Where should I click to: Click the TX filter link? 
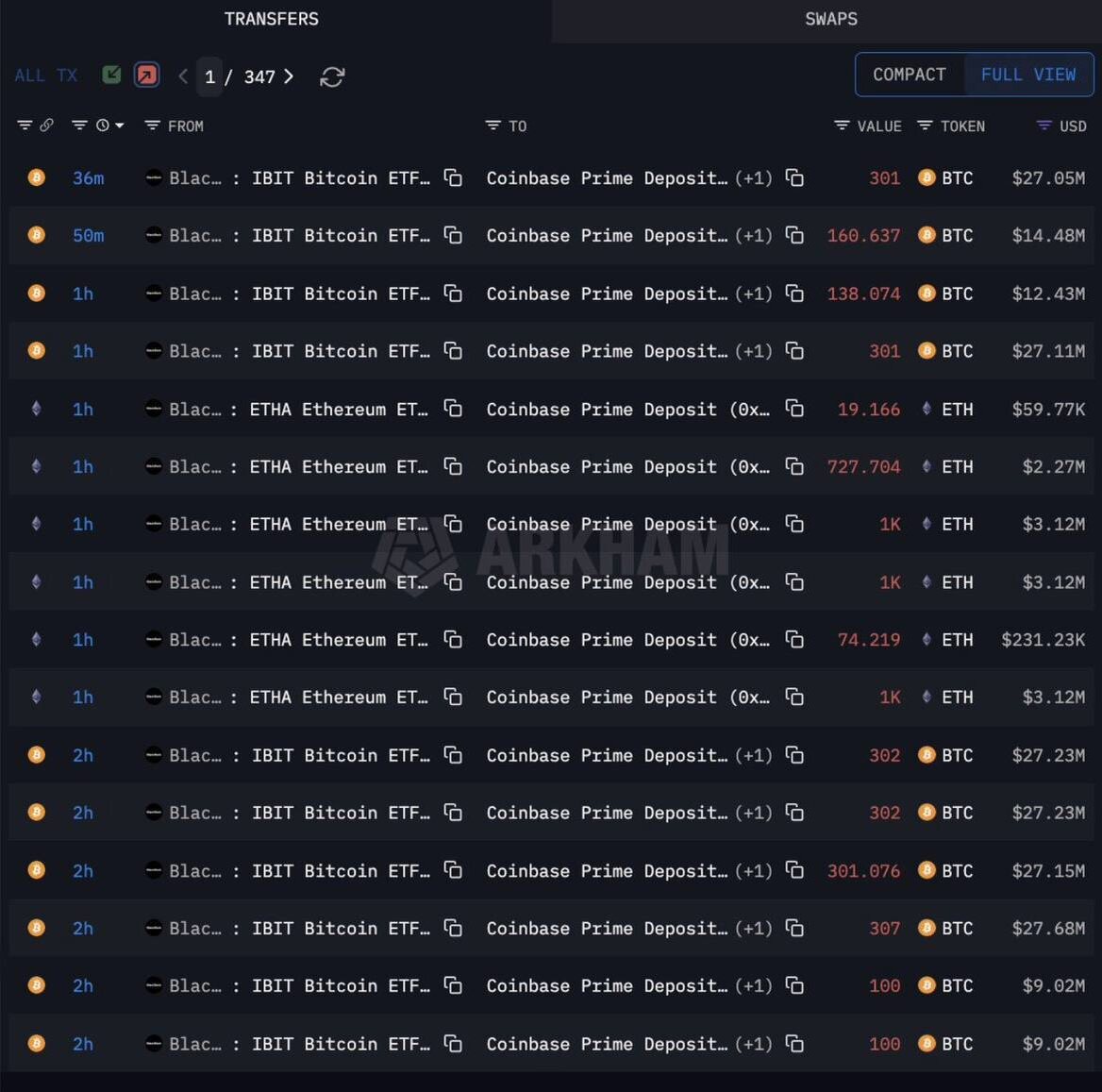pyautogui.click(x=67, y=76)
